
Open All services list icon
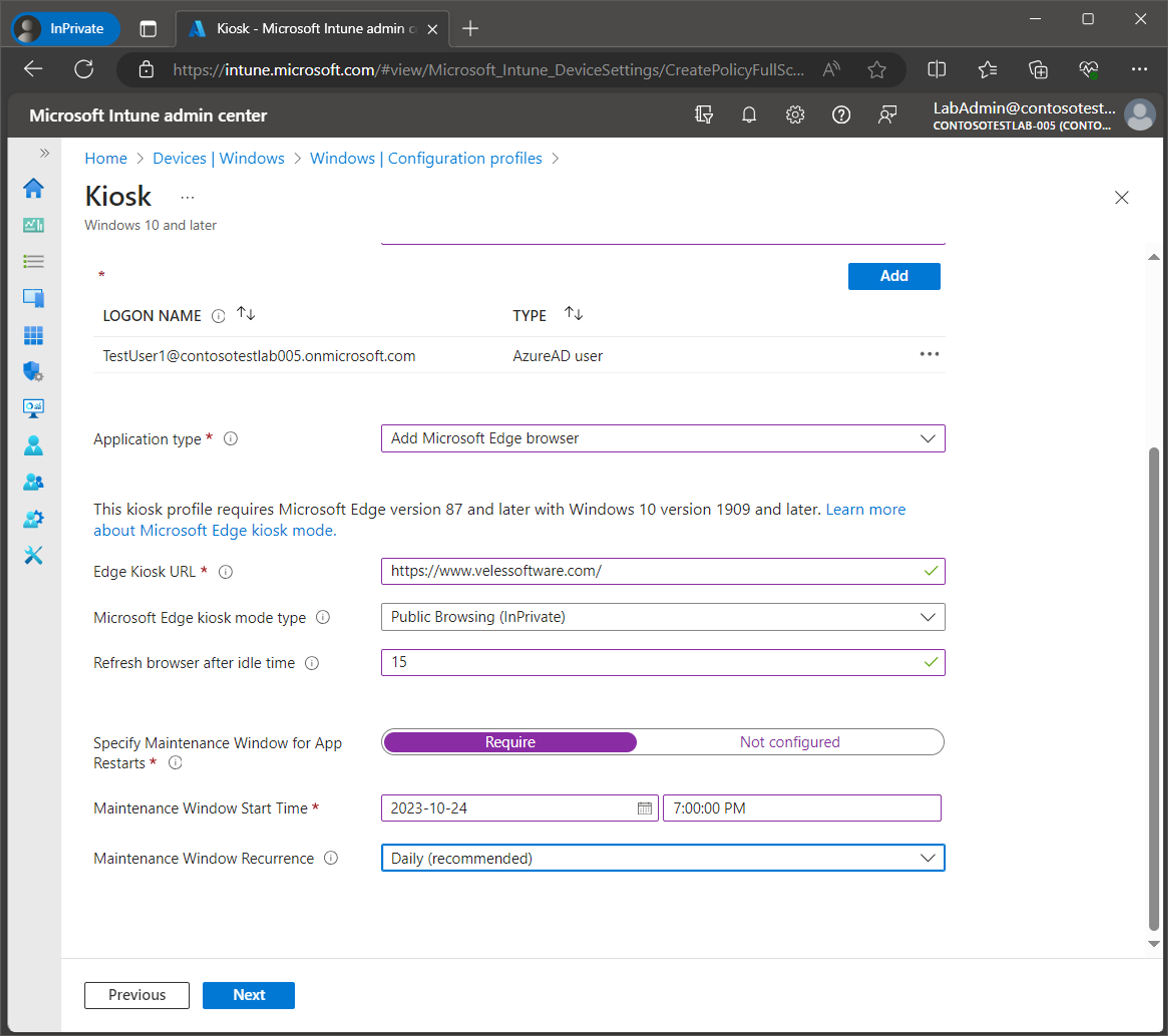pos(34,262)
